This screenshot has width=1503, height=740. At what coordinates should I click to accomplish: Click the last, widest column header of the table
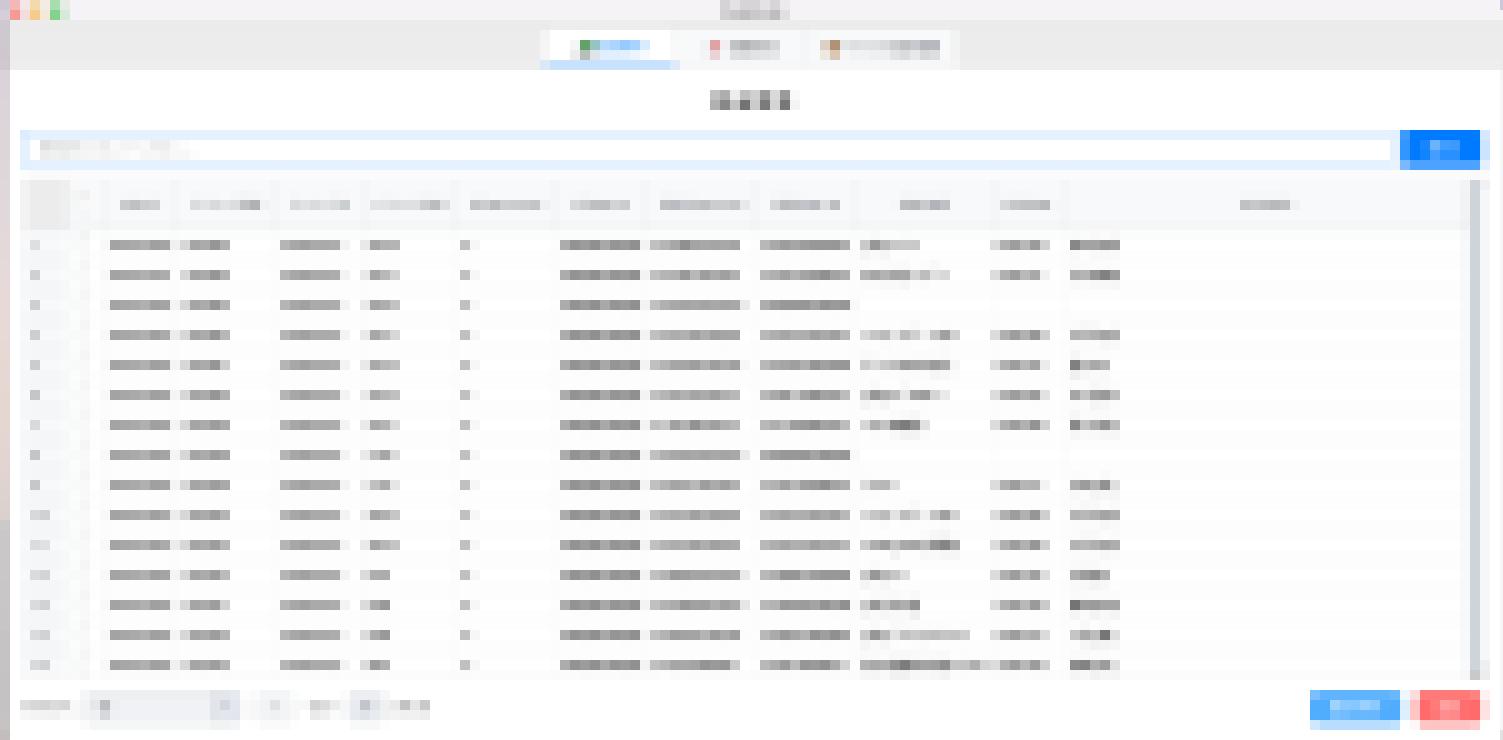tap(1264, 205)
